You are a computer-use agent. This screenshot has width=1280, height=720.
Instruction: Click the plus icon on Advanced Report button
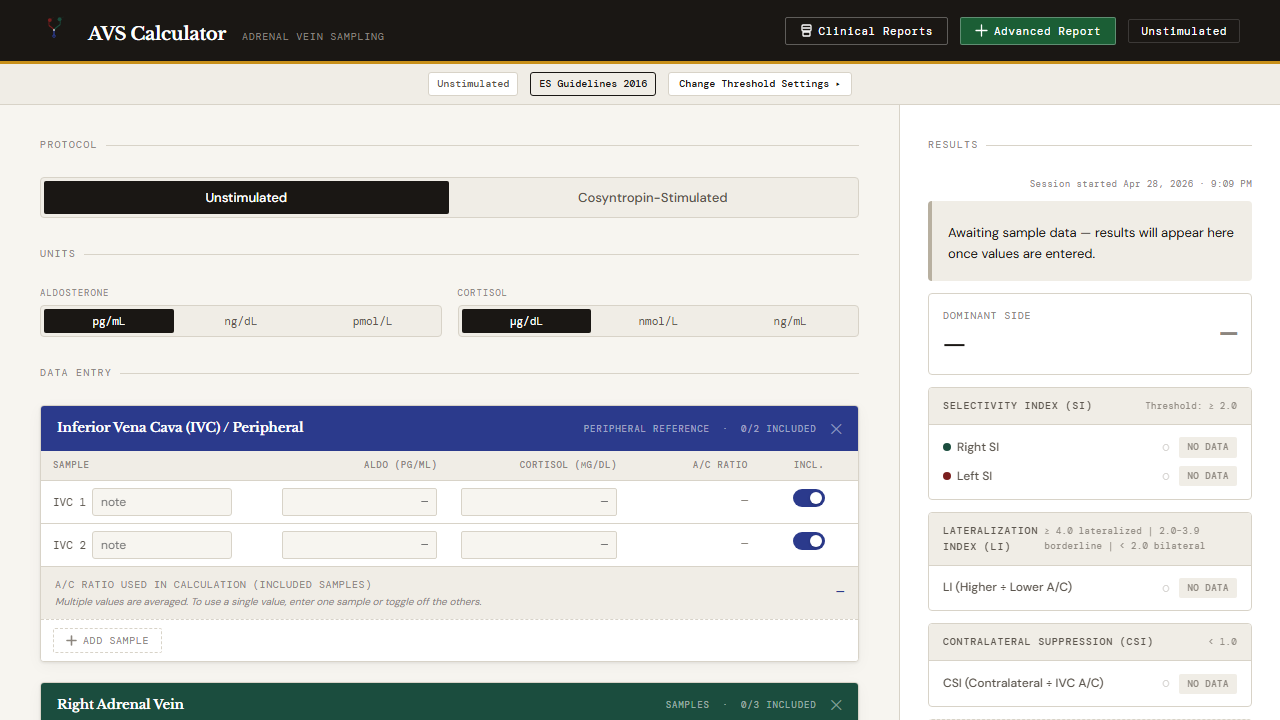(981, 31)
